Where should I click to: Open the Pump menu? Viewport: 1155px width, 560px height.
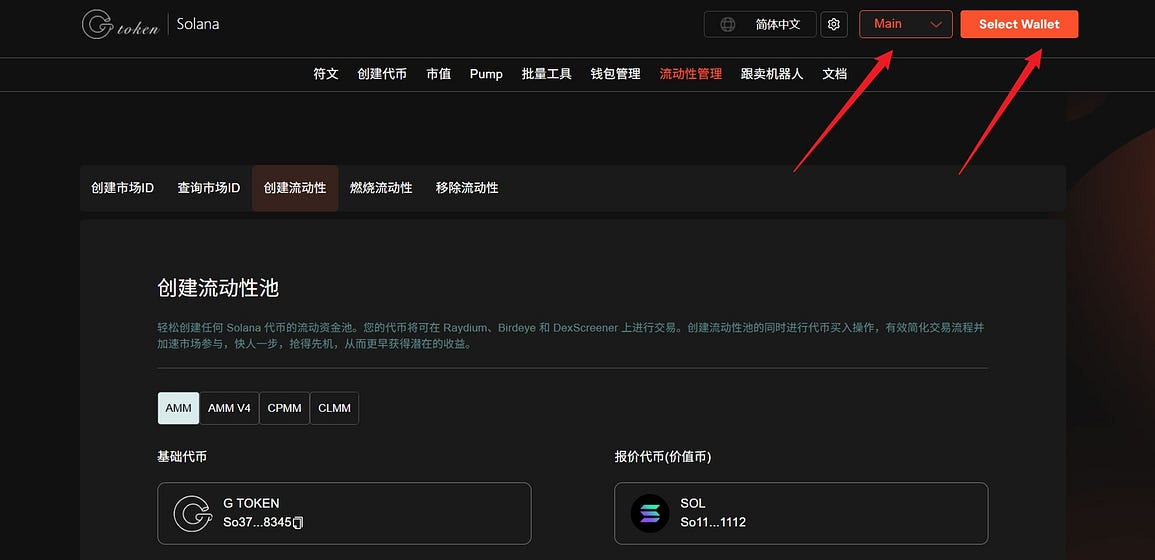(x=486, y=74)
